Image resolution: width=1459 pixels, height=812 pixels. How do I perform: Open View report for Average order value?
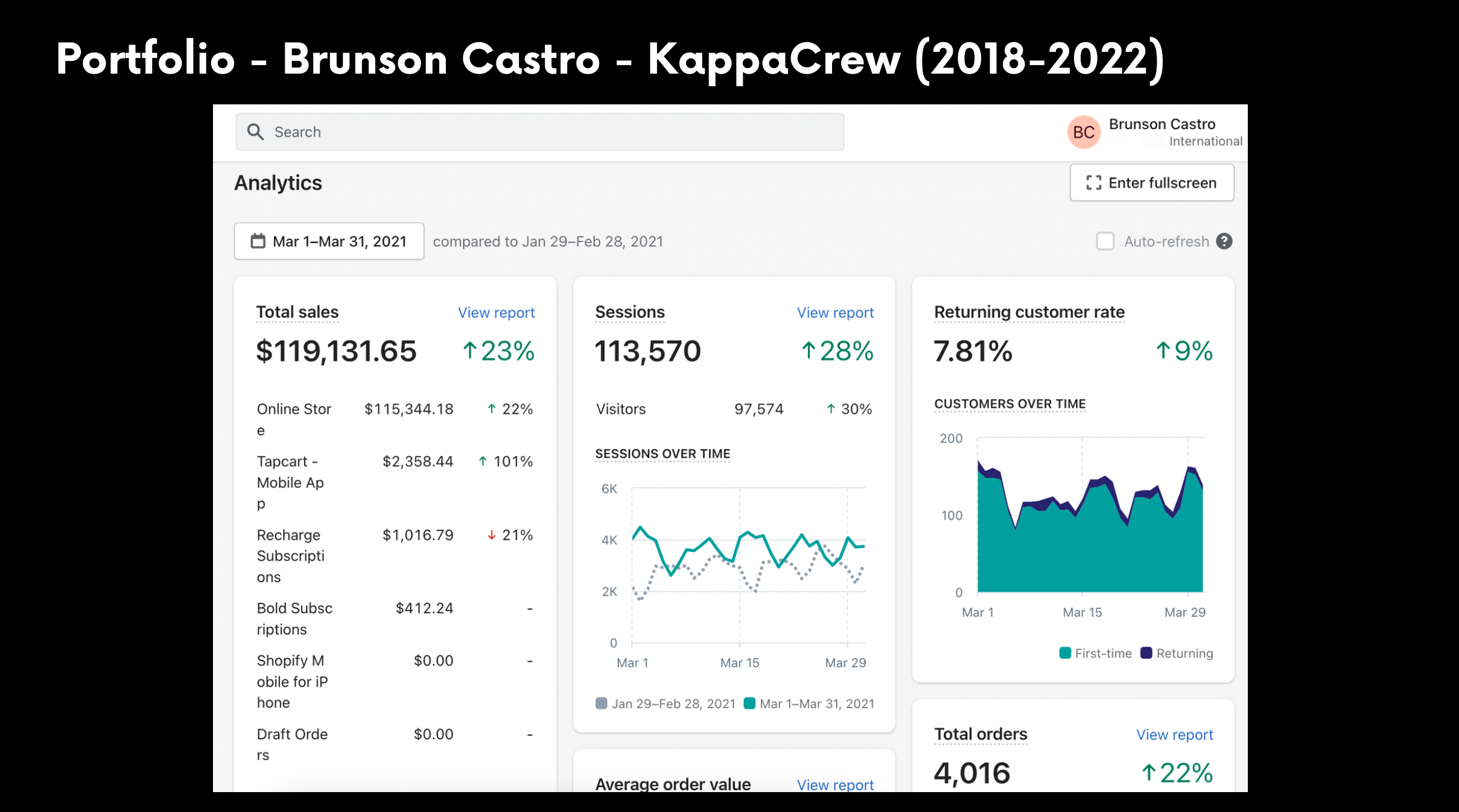[835, 784]
